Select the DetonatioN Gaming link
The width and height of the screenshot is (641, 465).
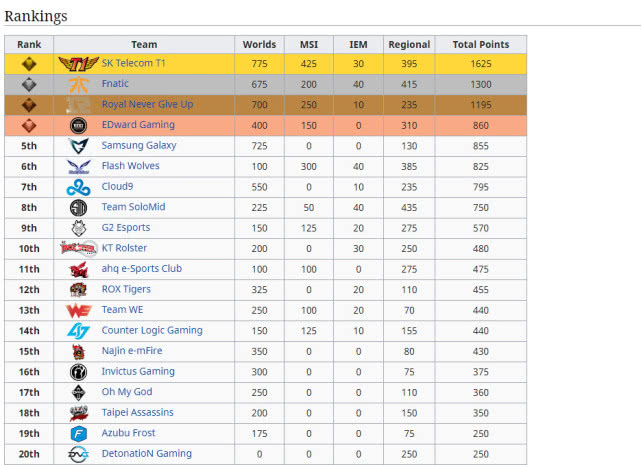pos(147,454)
